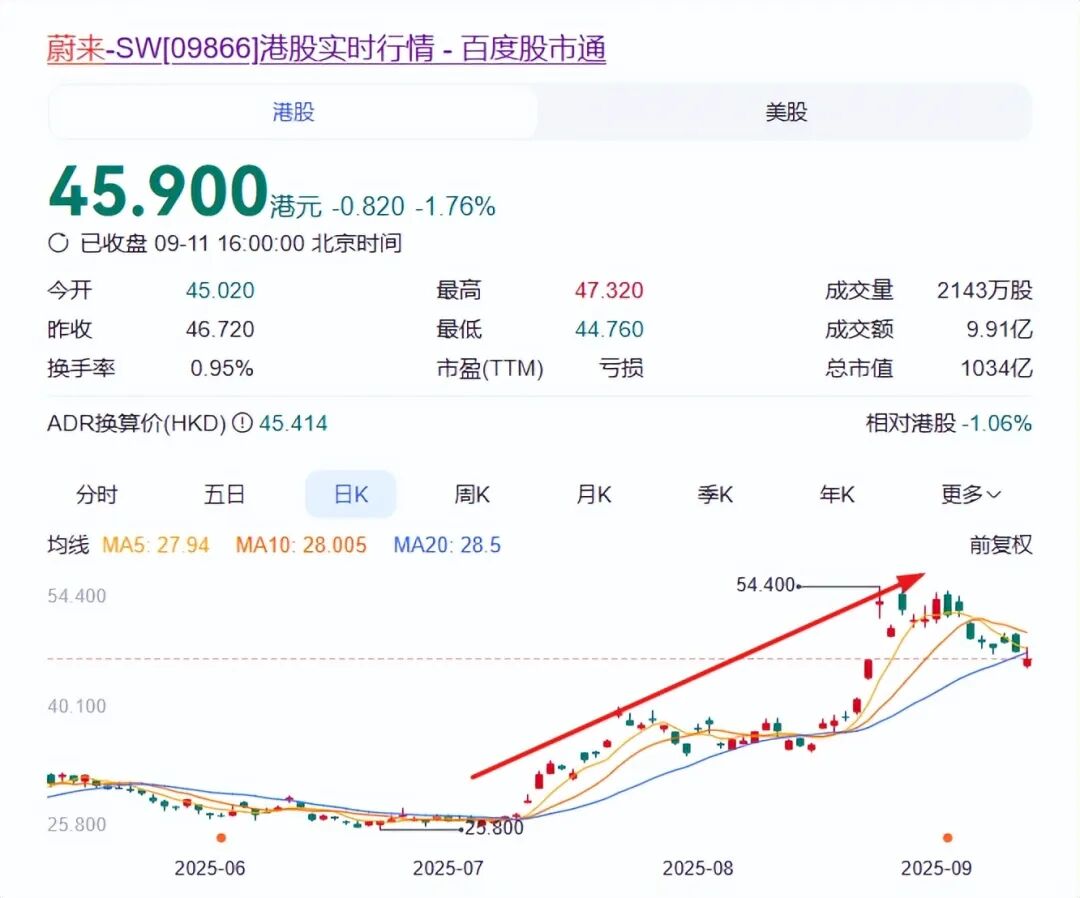Select the 季K chart tab
Image resolution: width=1080 pixels, height=898 pixels.
(715, 494)
